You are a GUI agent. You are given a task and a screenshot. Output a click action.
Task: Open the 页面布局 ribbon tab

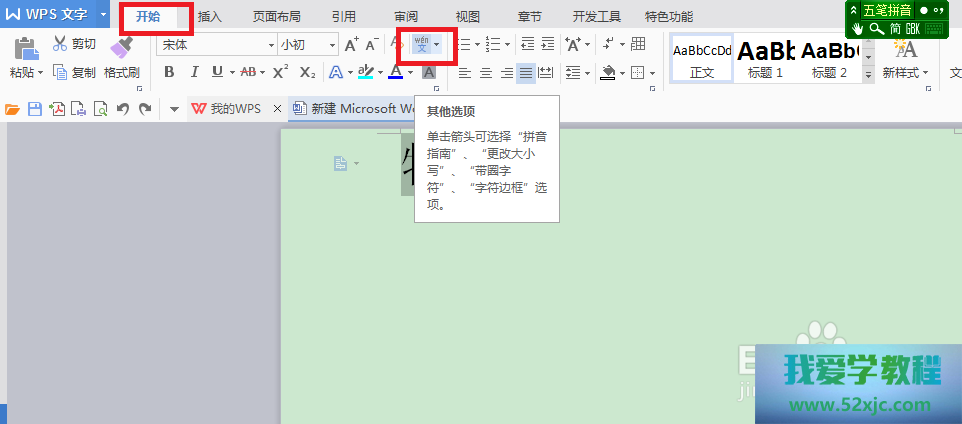click(x=276, y=17)
